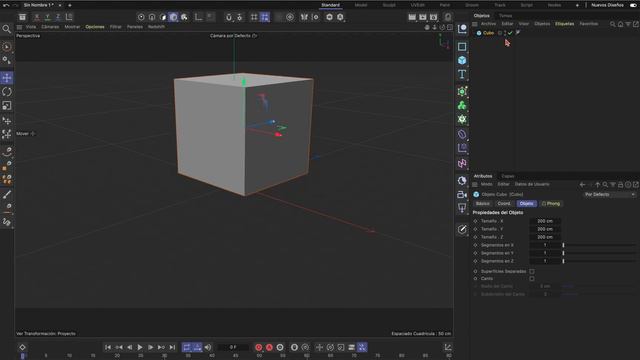Click the Segmentos en Z slider

point(599,261)
